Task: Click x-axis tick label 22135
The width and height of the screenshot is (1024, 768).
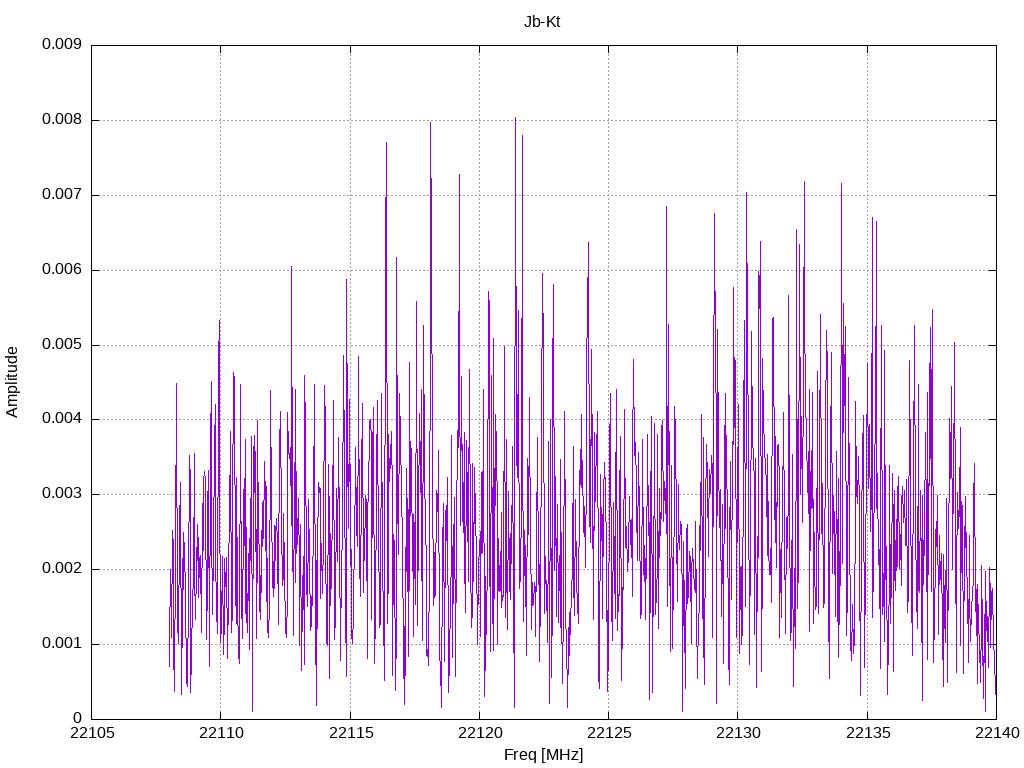Action: pos(868,733)
